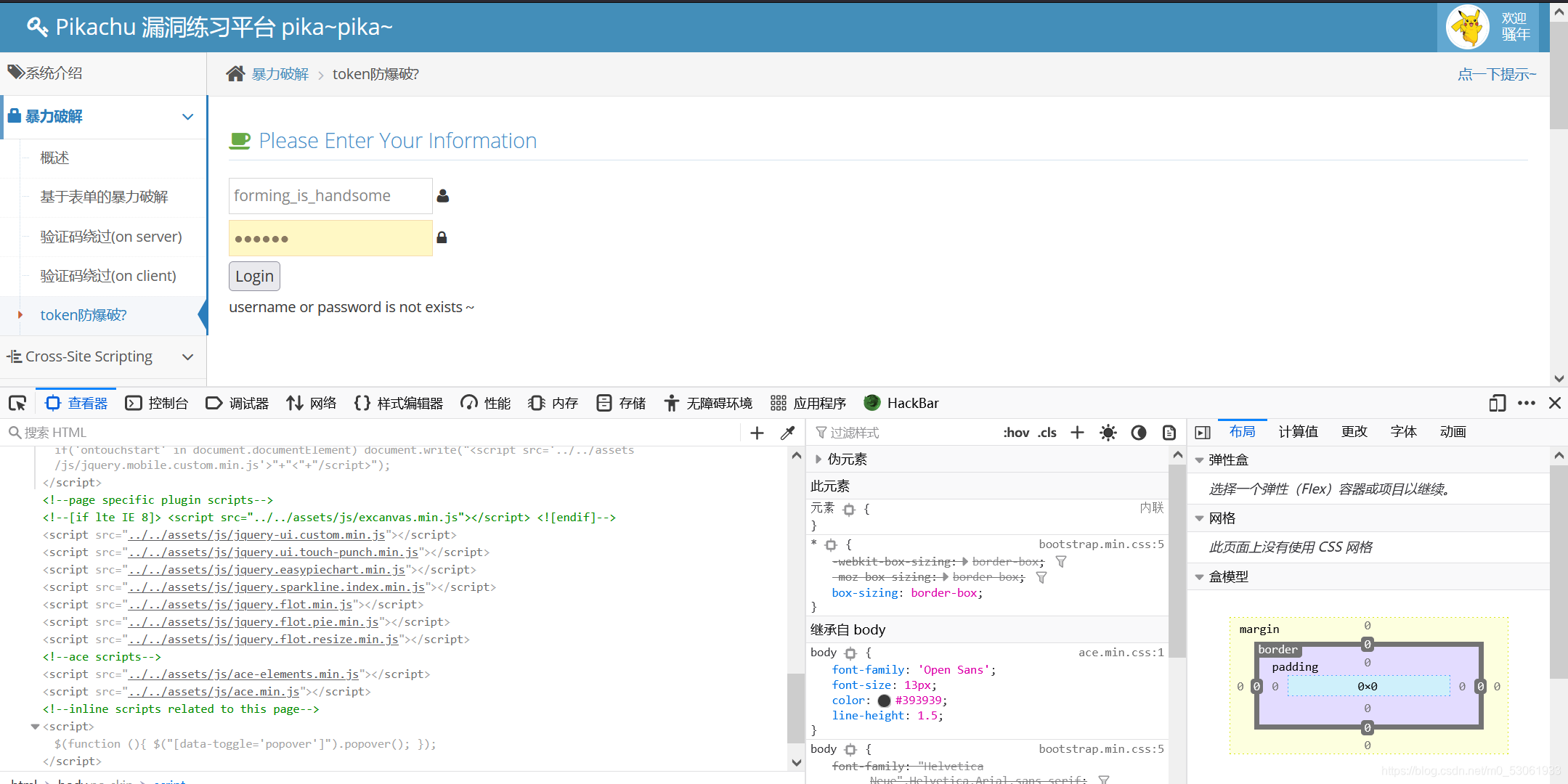Image resolution: width=1568 pixels, height=784 pixels.
Task: Click the add new rule plus icon
Action: pyautogui.click(x=1077, y=433)
